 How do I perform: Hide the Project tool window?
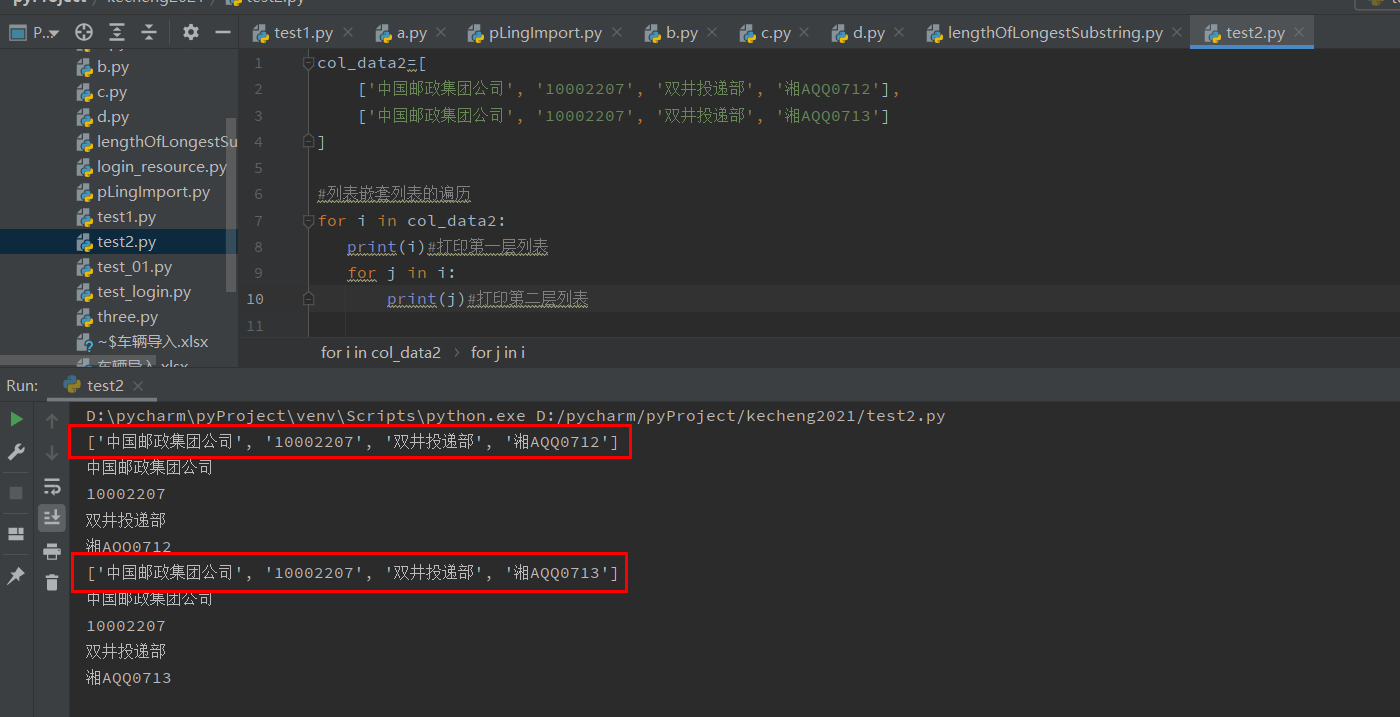pos(222,32)
